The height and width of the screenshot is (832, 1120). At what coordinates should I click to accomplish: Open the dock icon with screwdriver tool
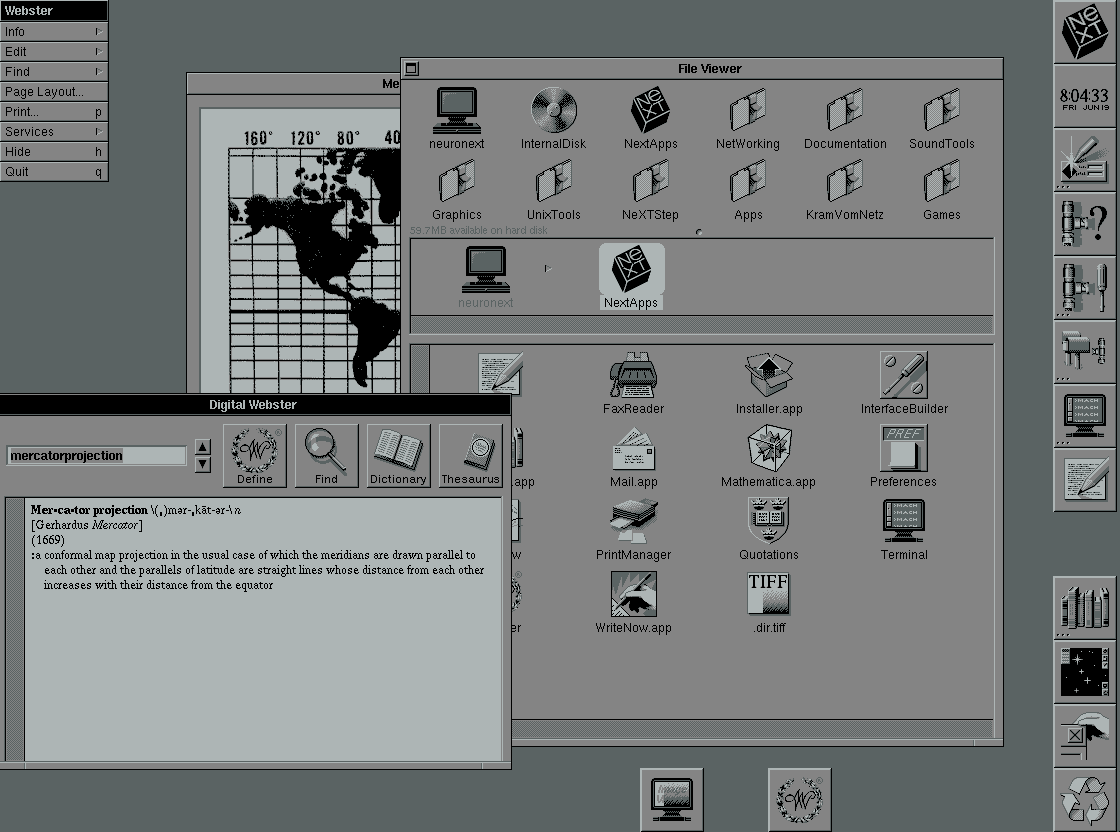coord(1084,286)
